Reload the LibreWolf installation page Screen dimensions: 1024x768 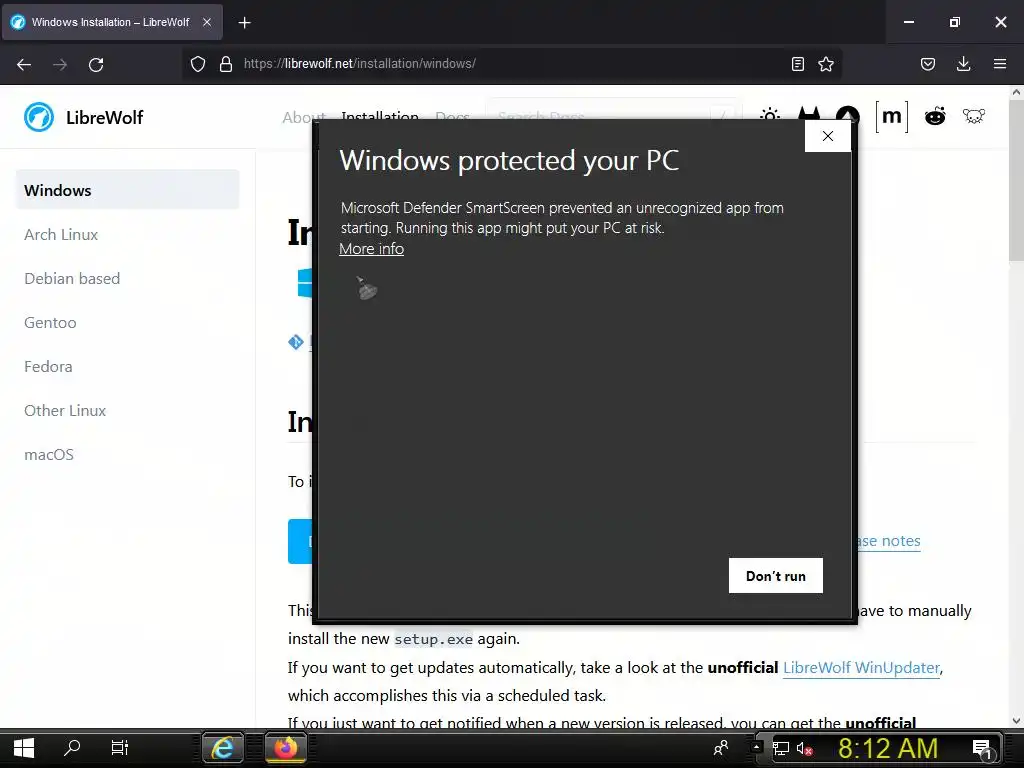coord(96,64)
